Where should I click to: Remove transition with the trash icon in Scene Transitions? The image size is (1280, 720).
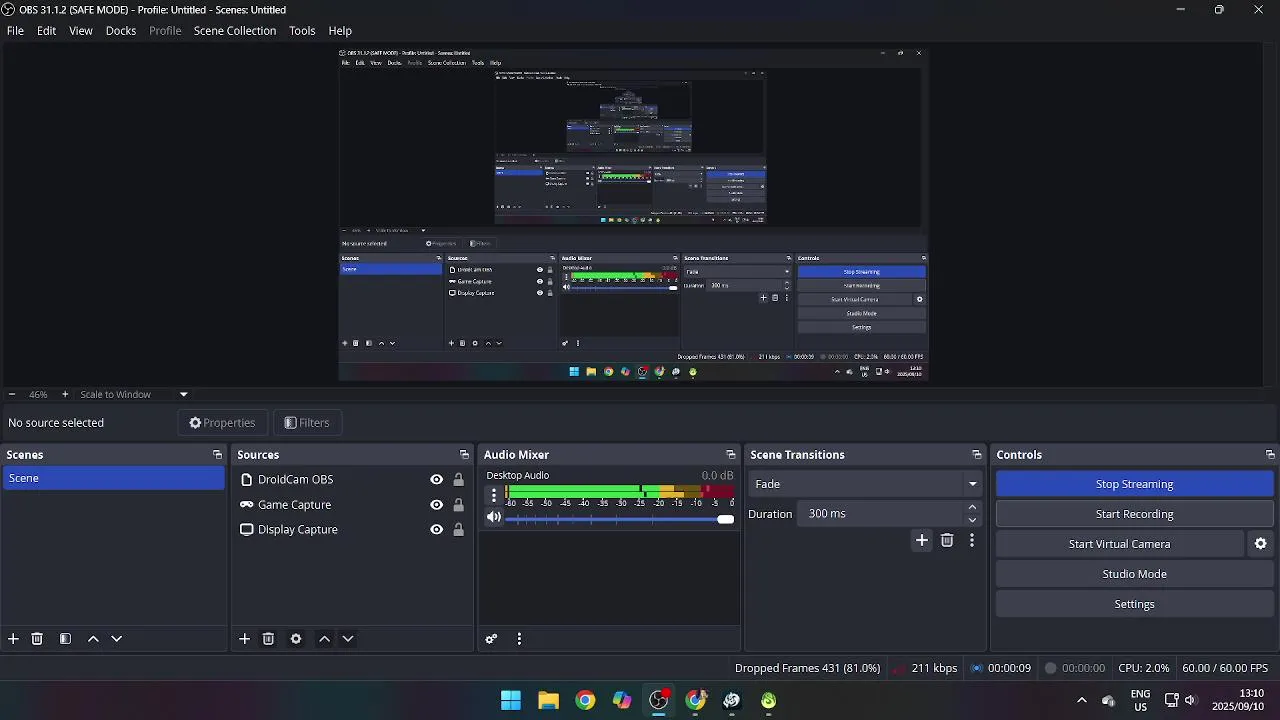[947, 540]
